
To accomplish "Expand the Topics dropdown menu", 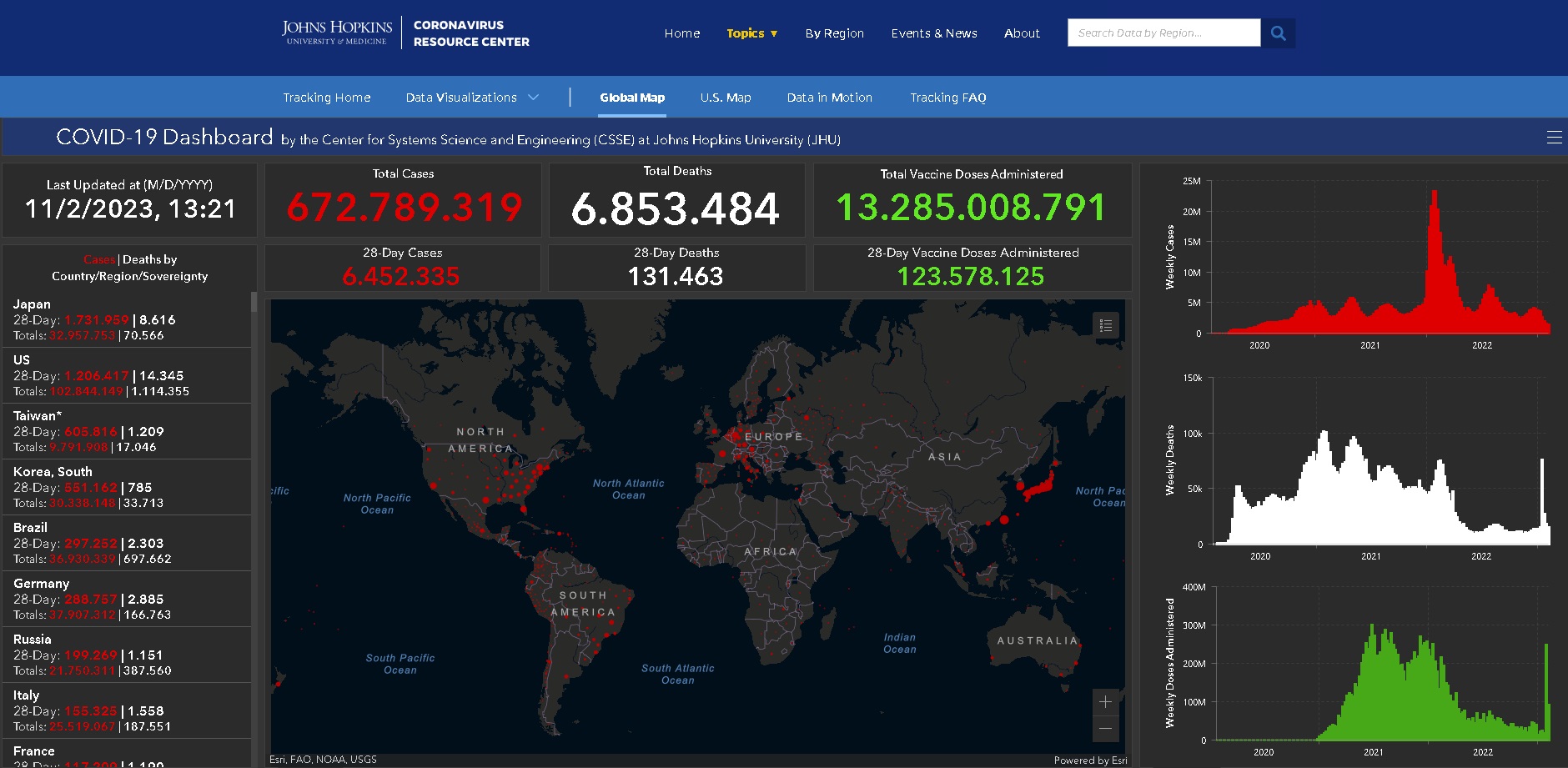I will pos(751,33).
